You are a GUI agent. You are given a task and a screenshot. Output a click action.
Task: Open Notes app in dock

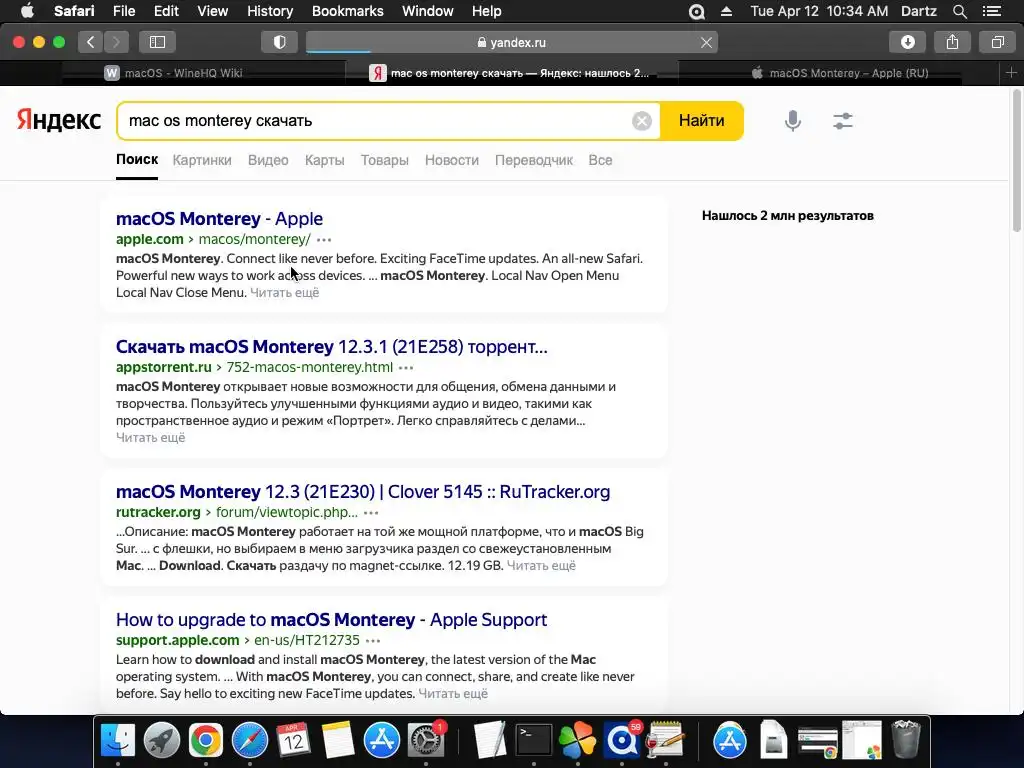click(x=337, y=741)
